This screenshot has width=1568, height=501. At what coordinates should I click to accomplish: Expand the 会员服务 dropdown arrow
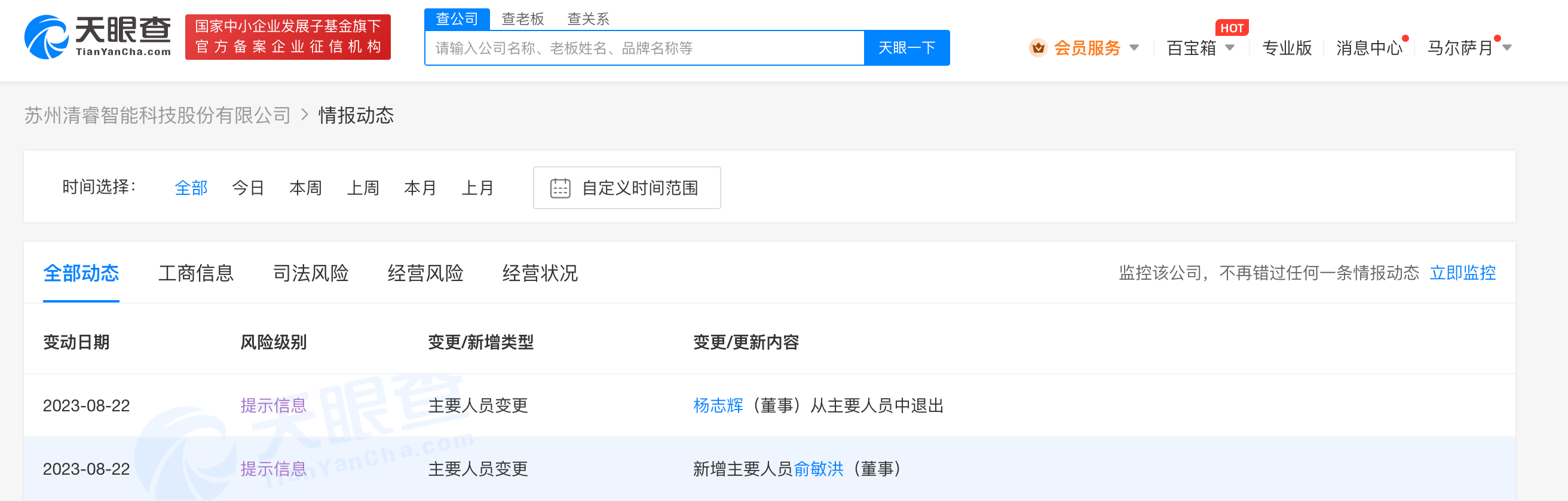1134,47
